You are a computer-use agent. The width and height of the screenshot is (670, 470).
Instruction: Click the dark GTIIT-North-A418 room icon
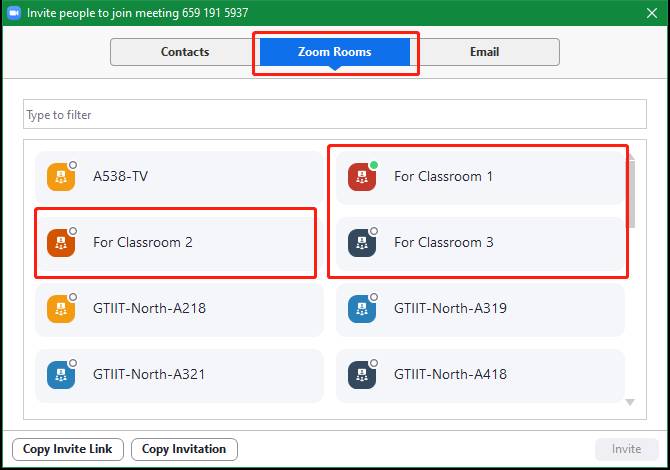coord(362,375)
